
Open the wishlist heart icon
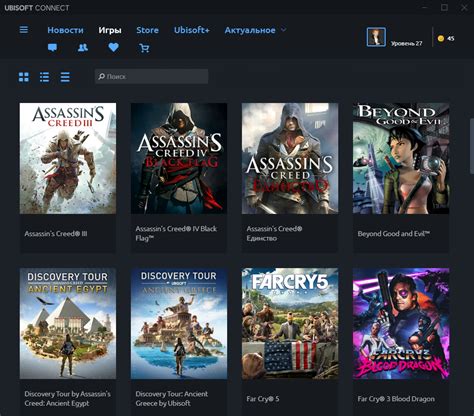coord(113,47)
